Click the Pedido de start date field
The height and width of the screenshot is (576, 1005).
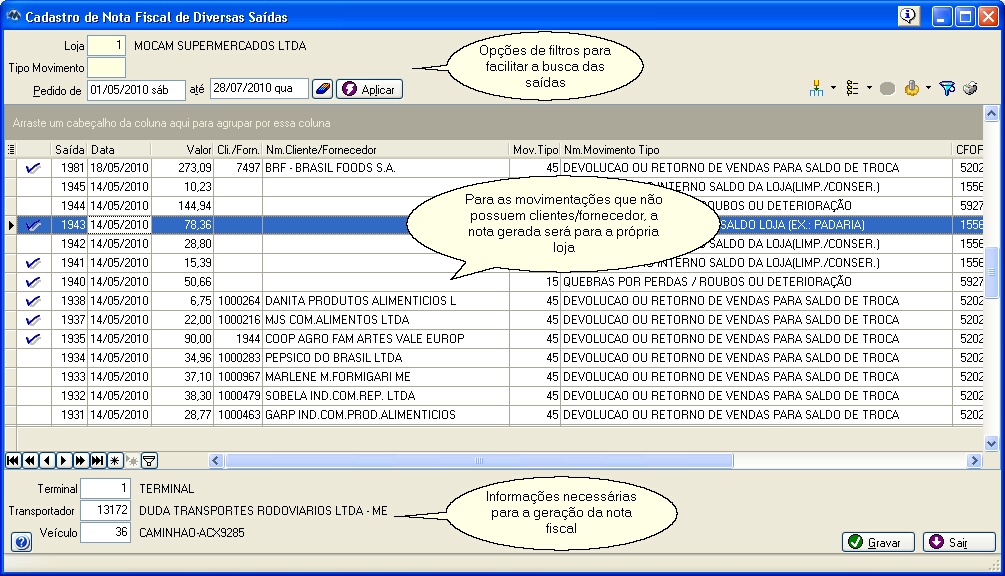[137, 90]
